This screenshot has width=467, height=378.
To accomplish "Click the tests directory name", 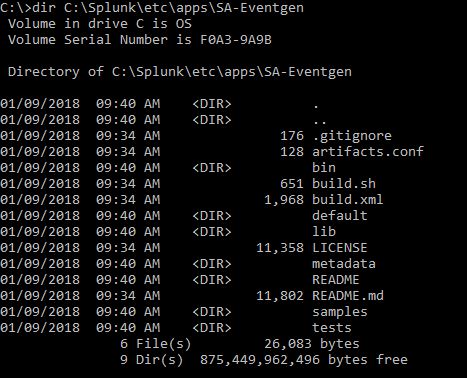I will pyautogui.click(x=332, y=328).
